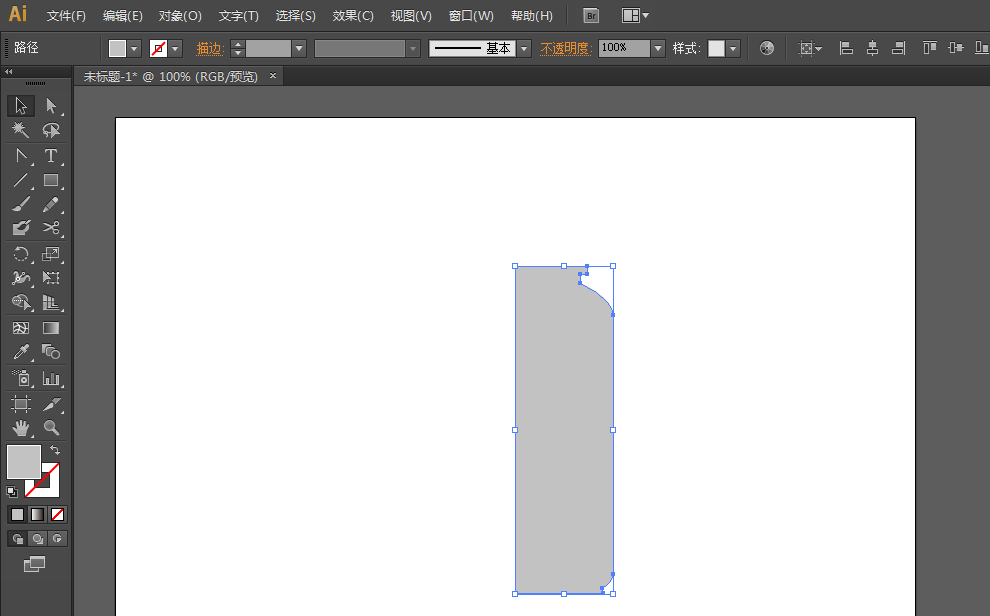Select the Artboard tool
The height and width of the screenshot is (616, 990).
pyautogui.click(x=21, y=403)
